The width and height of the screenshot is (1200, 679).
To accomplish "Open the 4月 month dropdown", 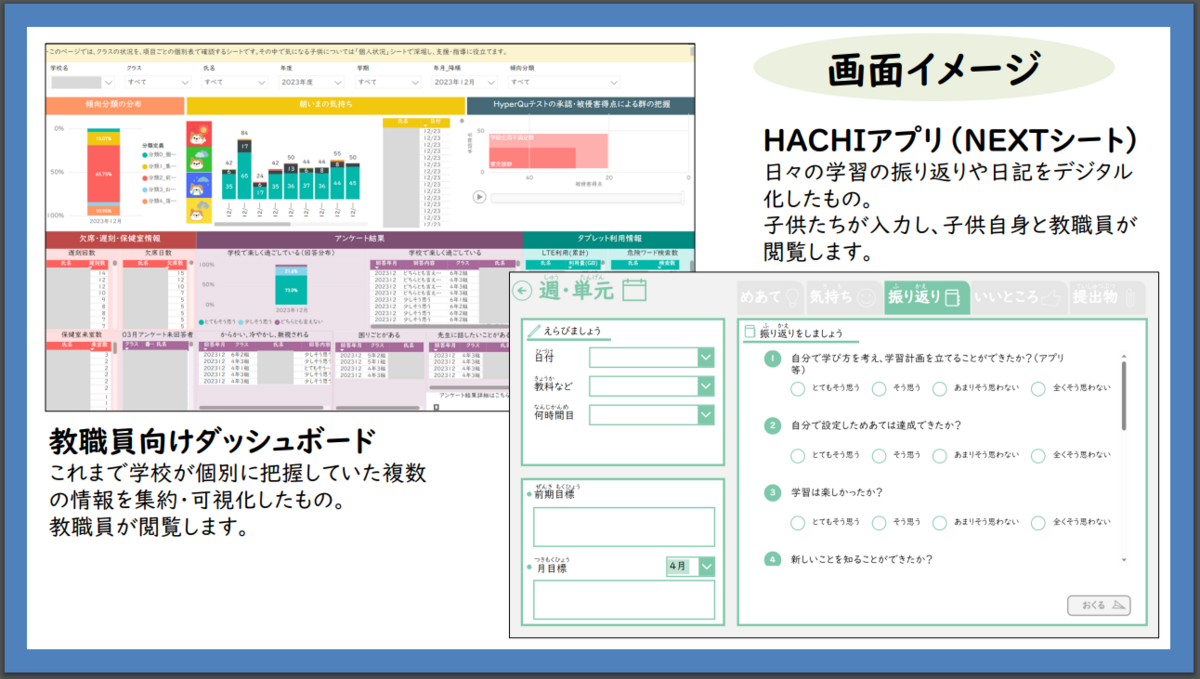I will [x=691, y=566].
